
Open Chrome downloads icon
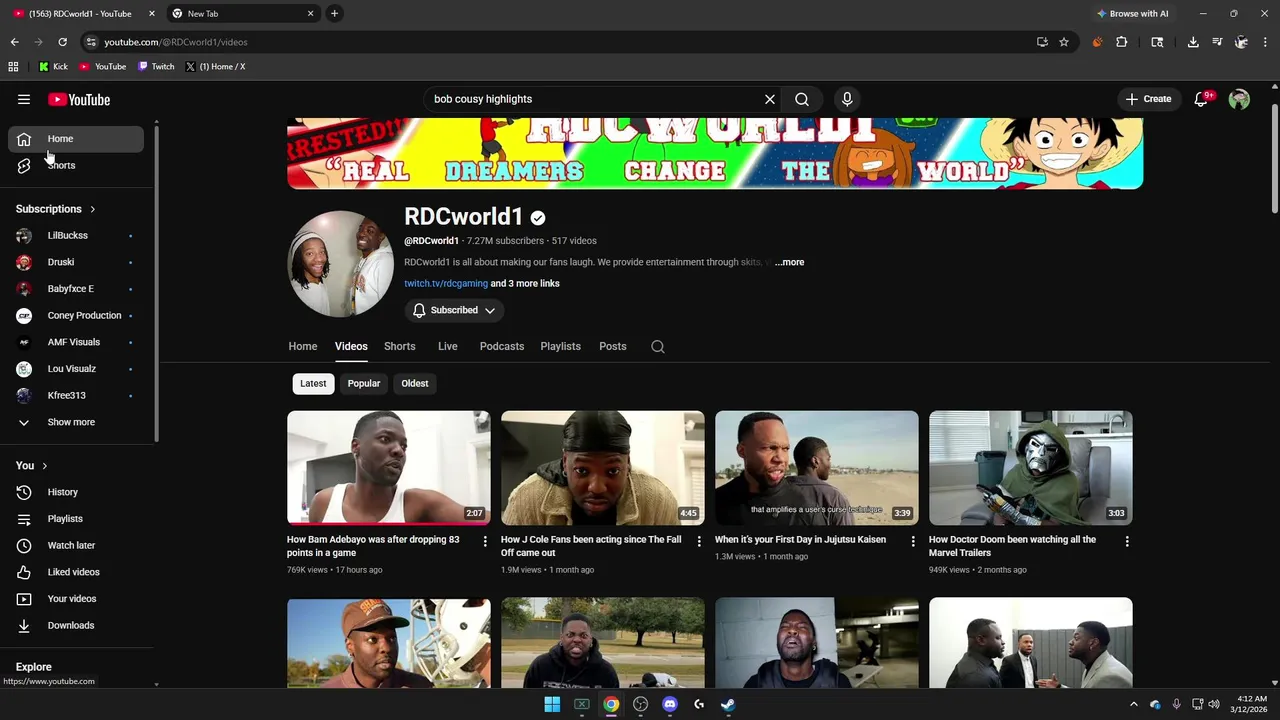1193,42
